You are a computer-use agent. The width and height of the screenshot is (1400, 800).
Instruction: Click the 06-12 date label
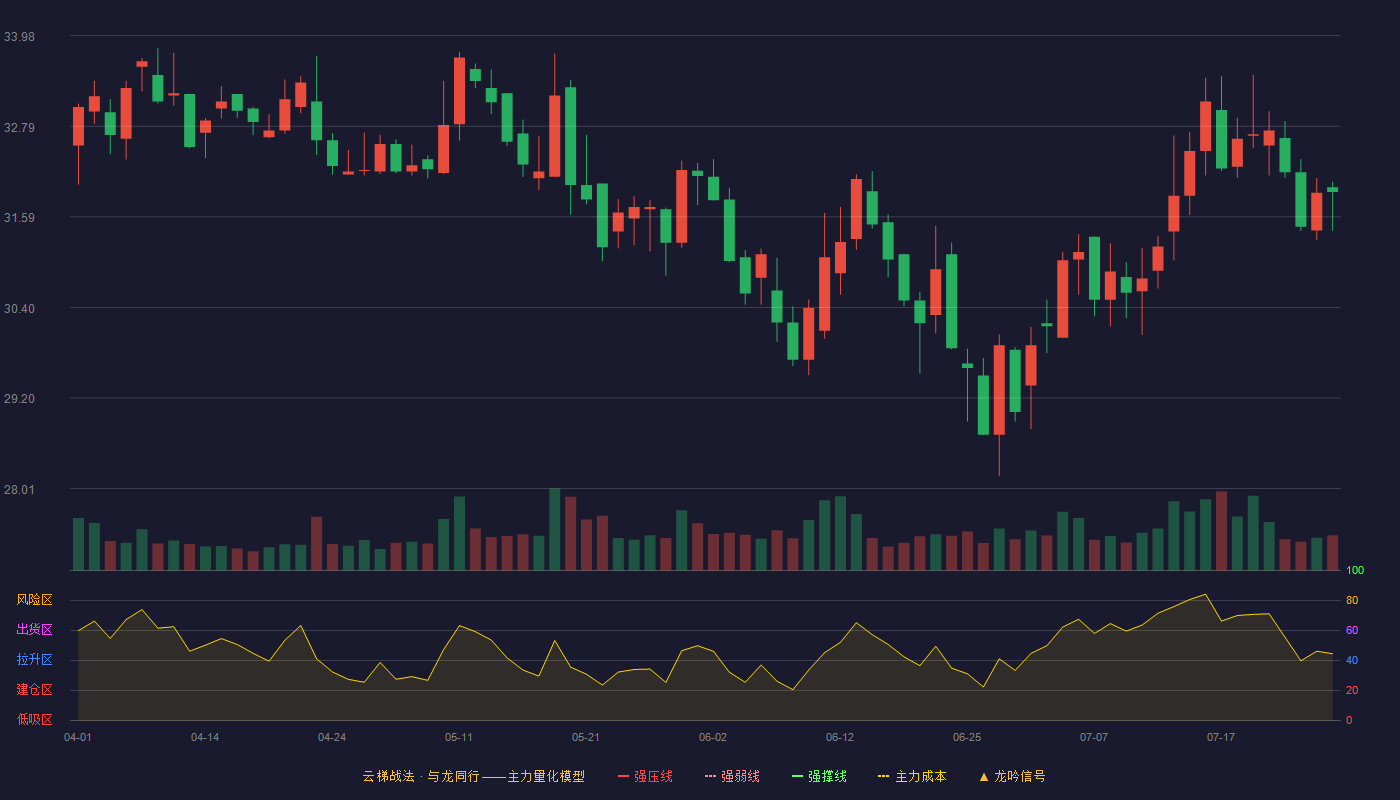coord(840,737)
